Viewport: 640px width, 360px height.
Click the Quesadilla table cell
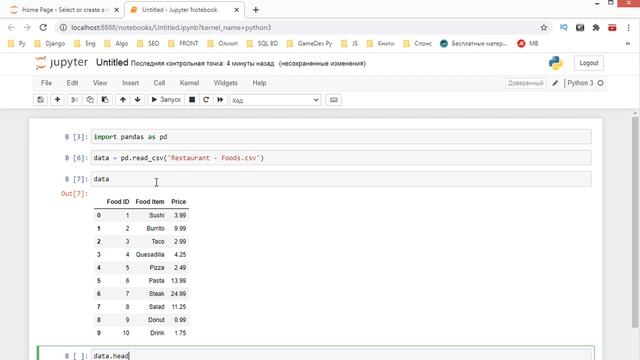pos(150,255)
